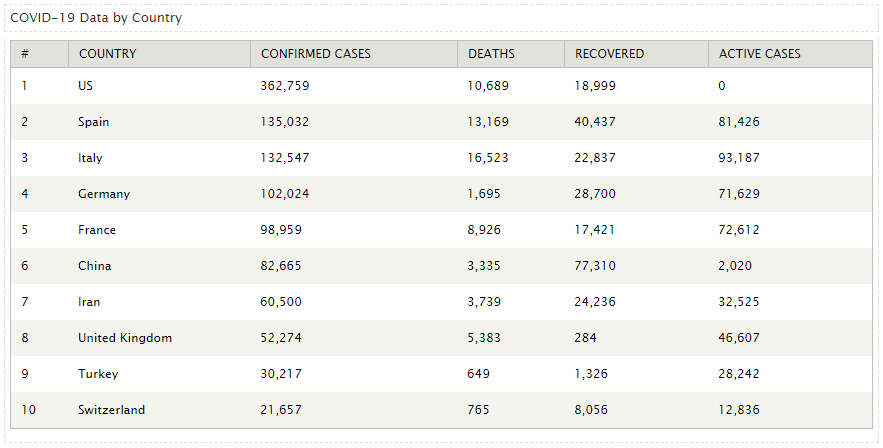Click China's recovered value 77,310

(x=595, y=266)
